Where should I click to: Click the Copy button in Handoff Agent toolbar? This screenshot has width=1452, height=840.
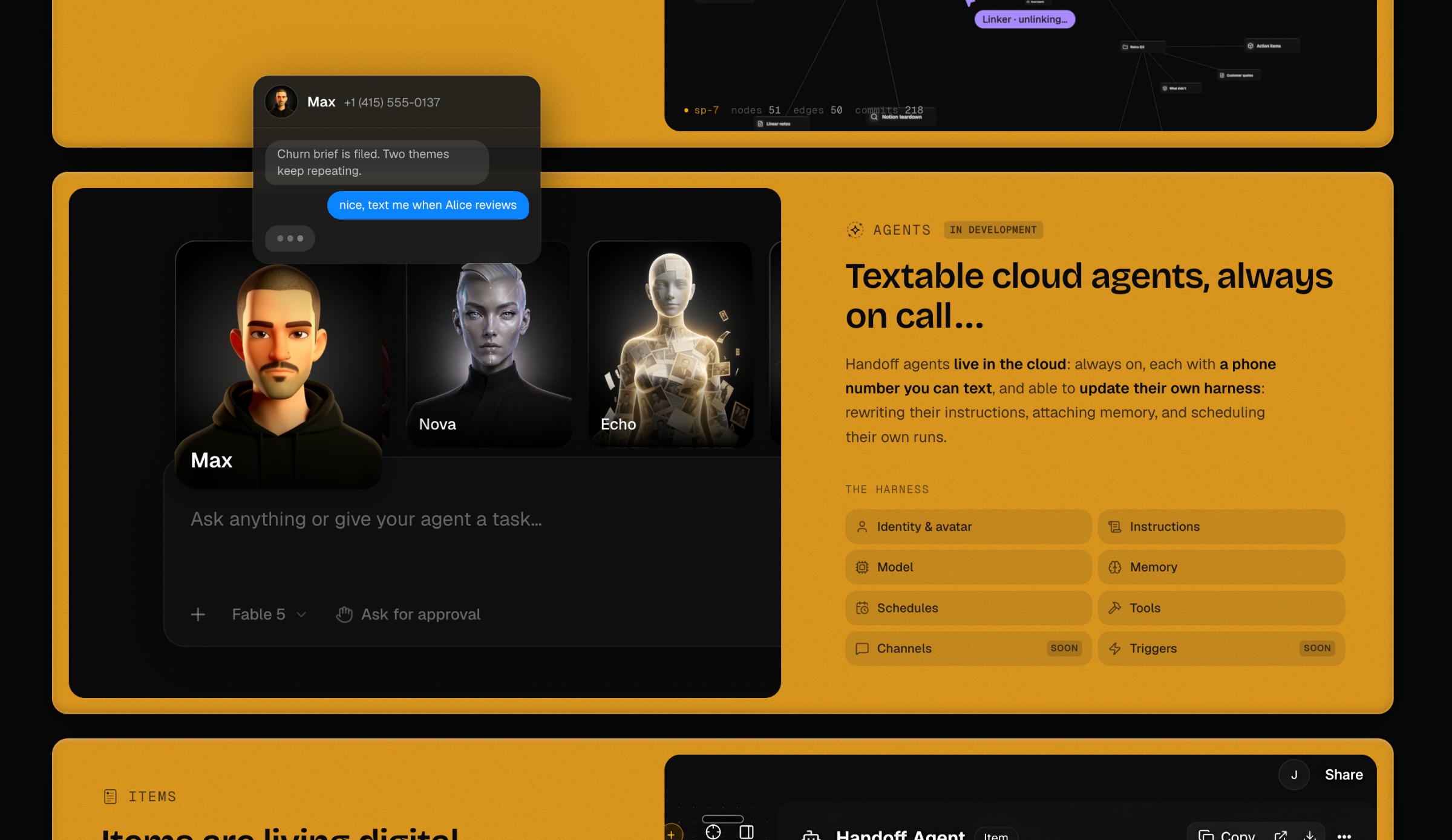[1226, 835]
